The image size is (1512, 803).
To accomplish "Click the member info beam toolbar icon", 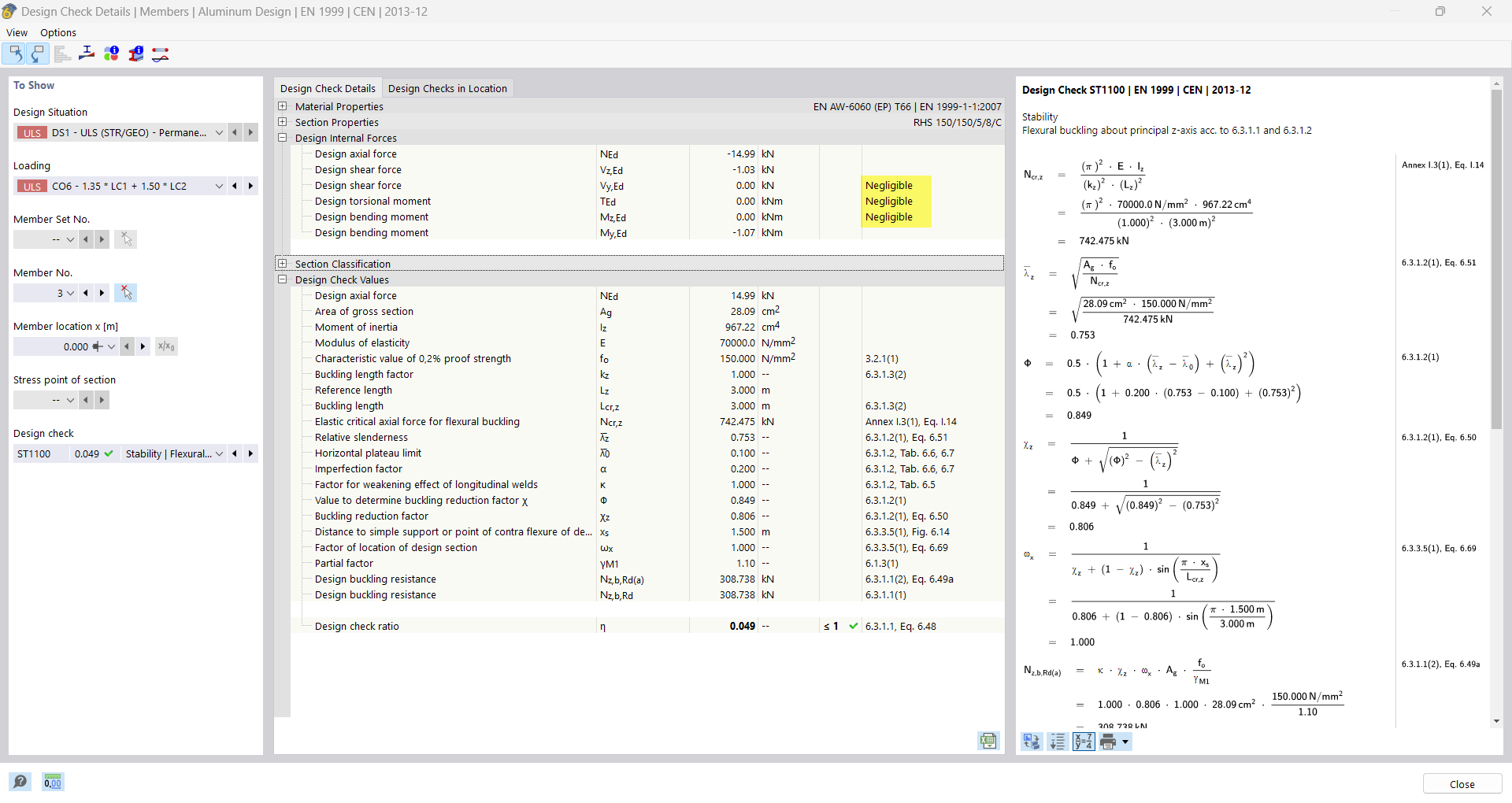I will pos(135,53).
